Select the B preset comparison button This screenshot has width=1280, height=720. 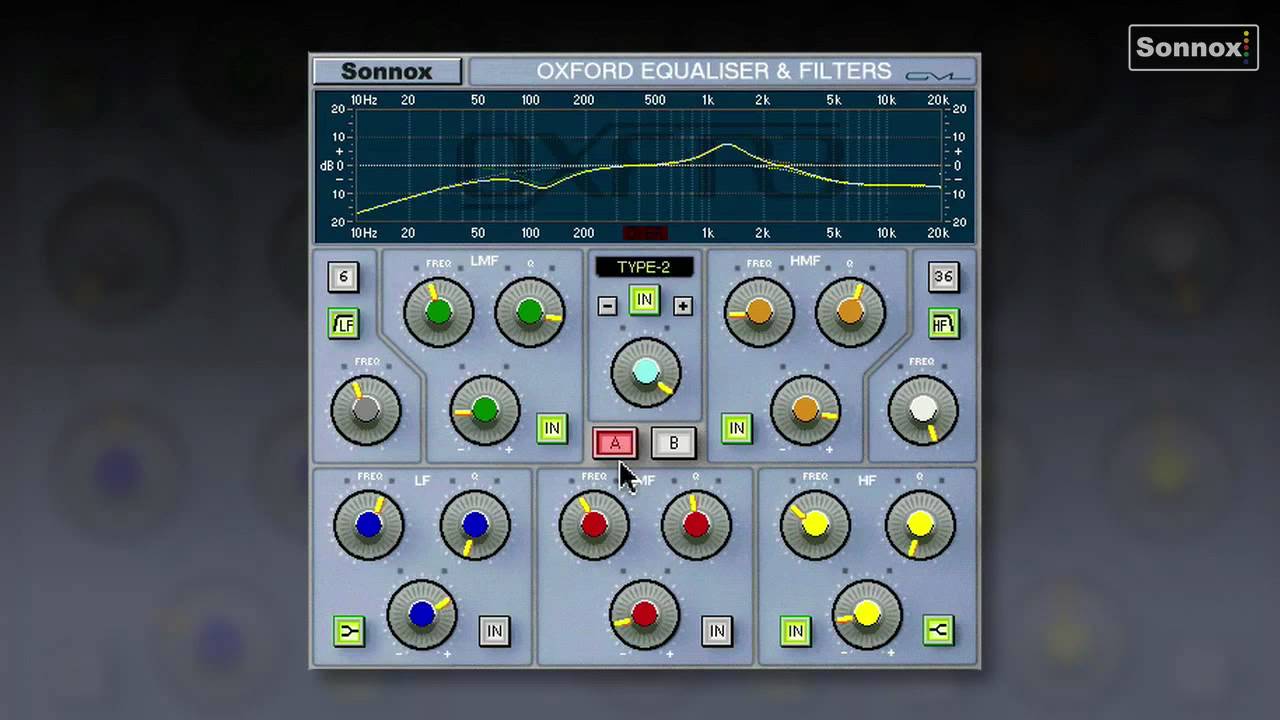point(673,443)
